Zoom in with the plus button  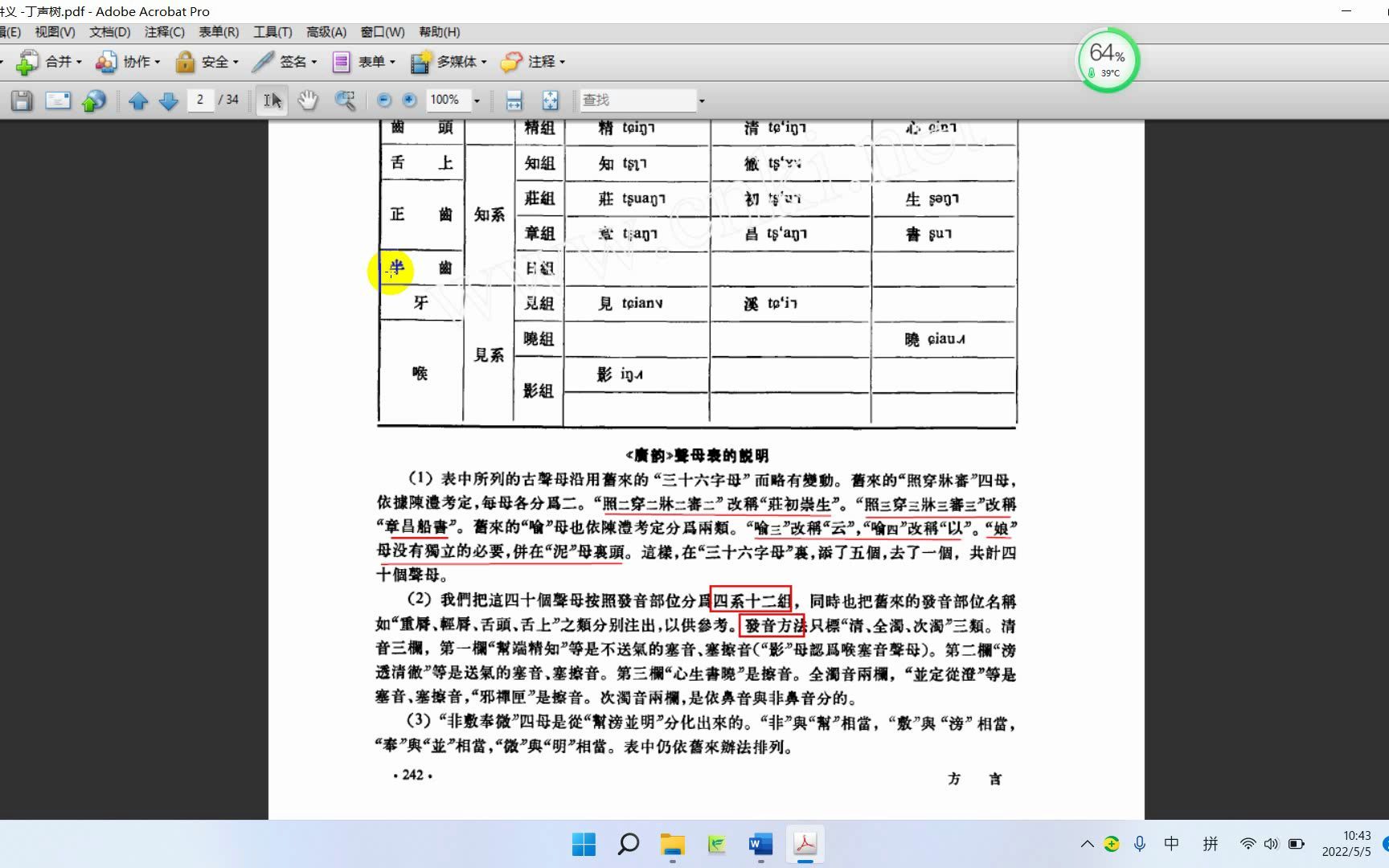point(409,100)
